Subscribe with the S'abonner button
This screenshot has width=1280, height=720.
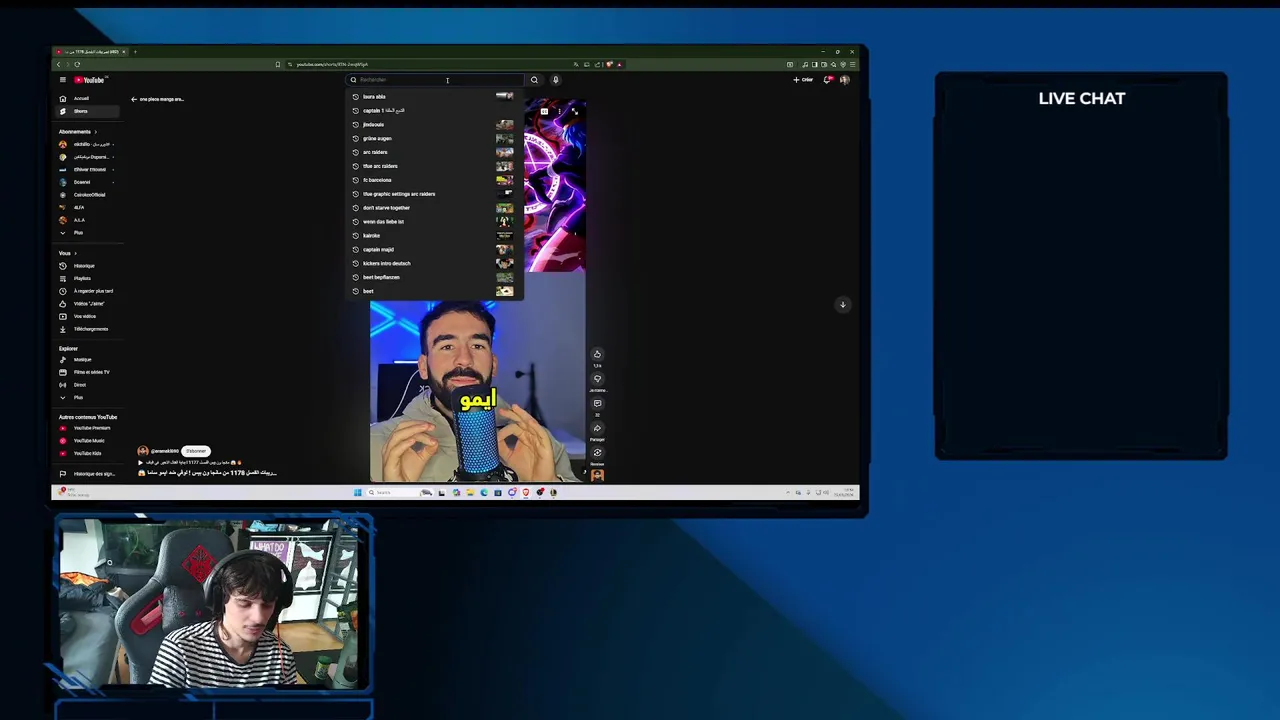click(196, 451)
